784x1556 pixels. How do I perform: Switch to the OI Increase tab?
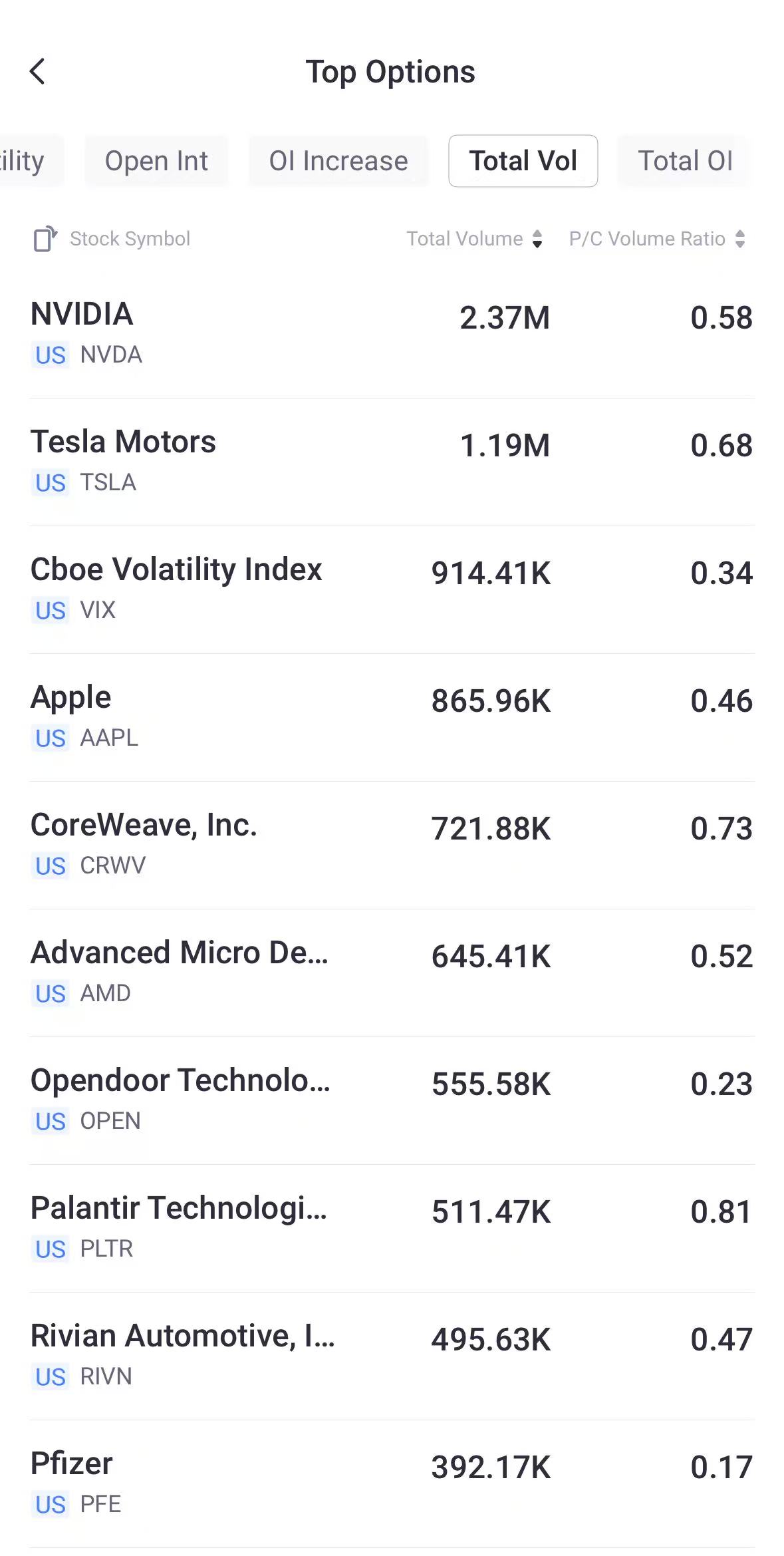pyautogui.click(x=338, y=161)
